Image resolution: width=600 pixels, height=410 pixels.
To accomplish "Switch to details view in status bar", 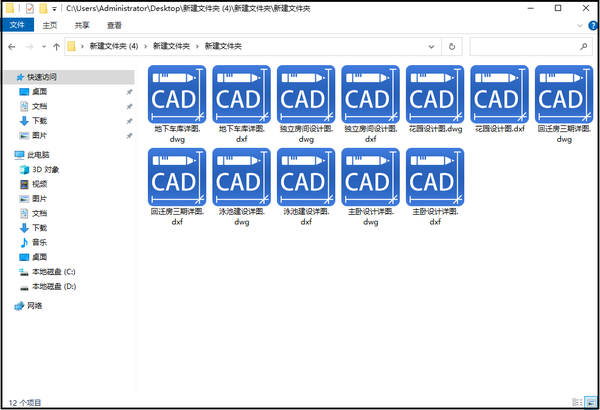I will click(577, 402).
